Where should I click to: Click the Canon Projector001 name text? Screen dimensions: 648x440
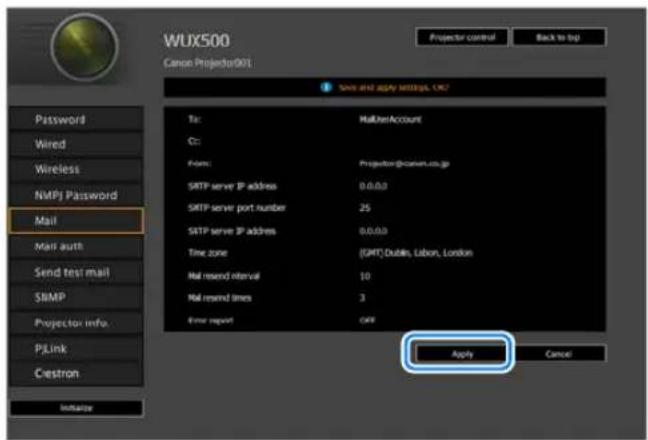(207, 63)
